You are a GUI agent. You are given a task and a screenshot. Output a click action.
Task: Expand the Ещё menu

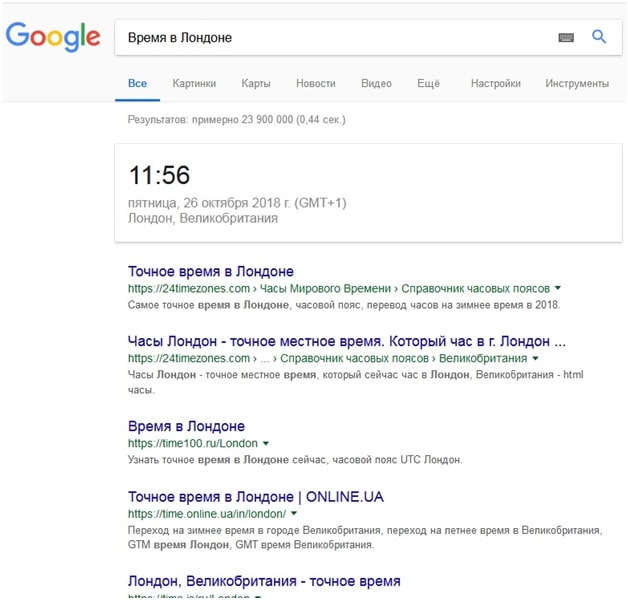tap(428, 84)
